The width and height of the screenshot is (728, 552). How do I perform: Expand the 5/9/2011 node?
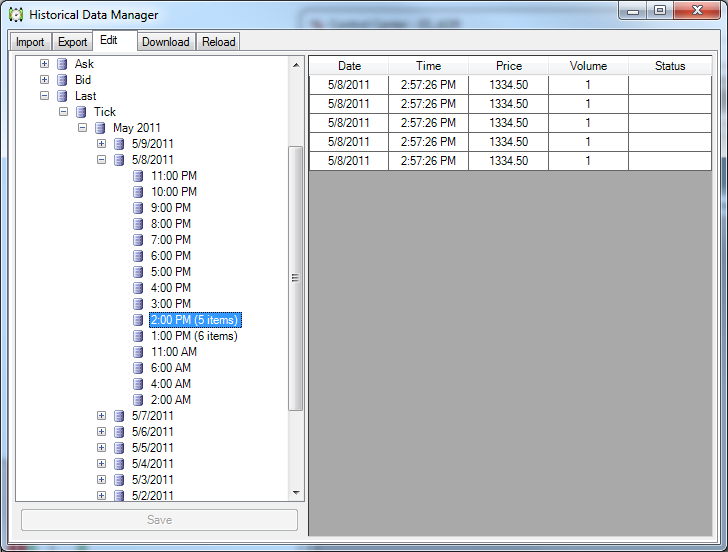(x=102, y=144)
